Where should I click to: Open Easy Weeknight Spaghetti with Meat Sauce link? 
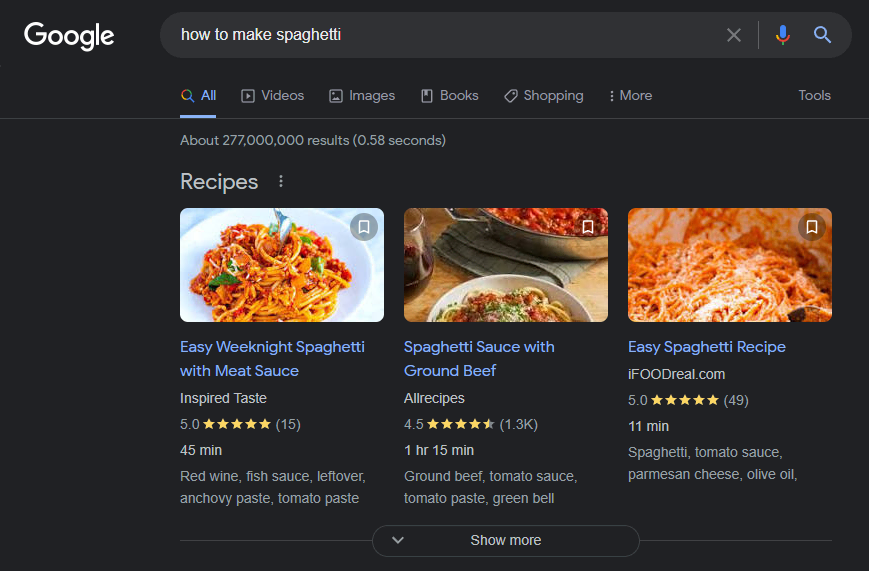coord(272,359)
